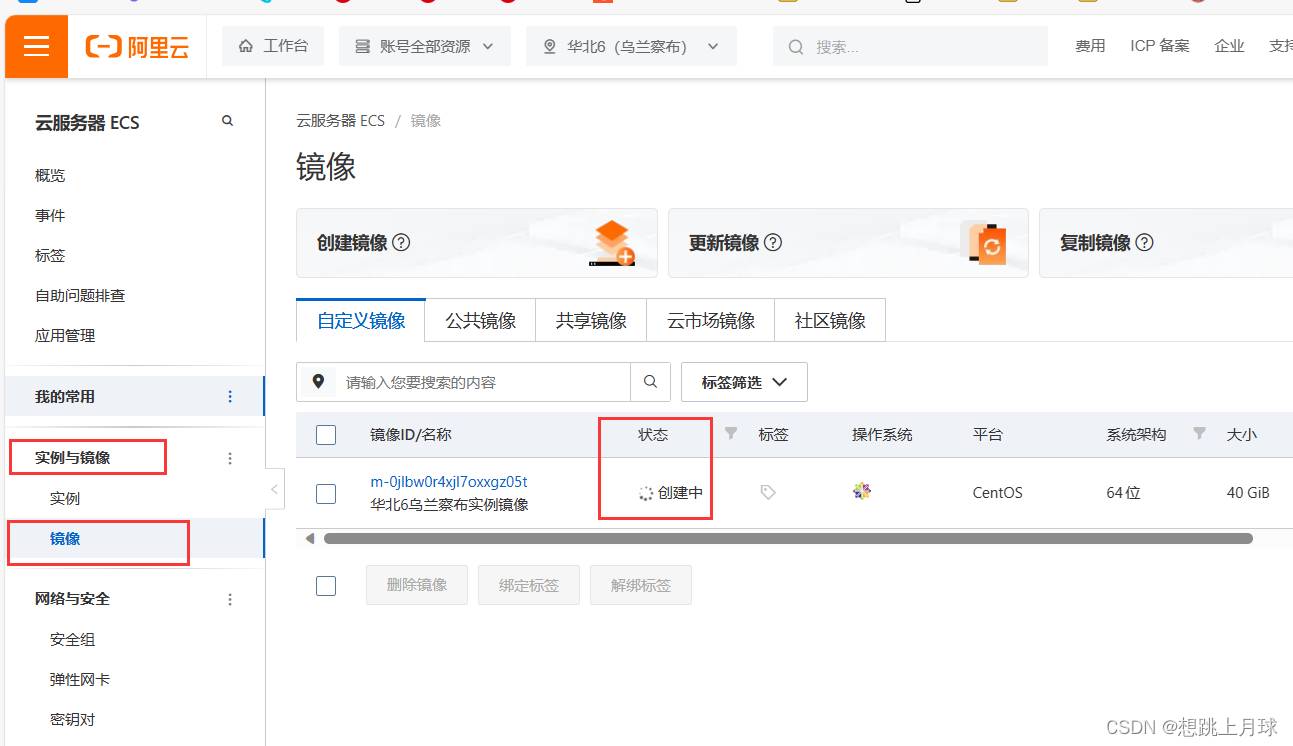Open the three-dot menu beside 实例与镜像

230,458
